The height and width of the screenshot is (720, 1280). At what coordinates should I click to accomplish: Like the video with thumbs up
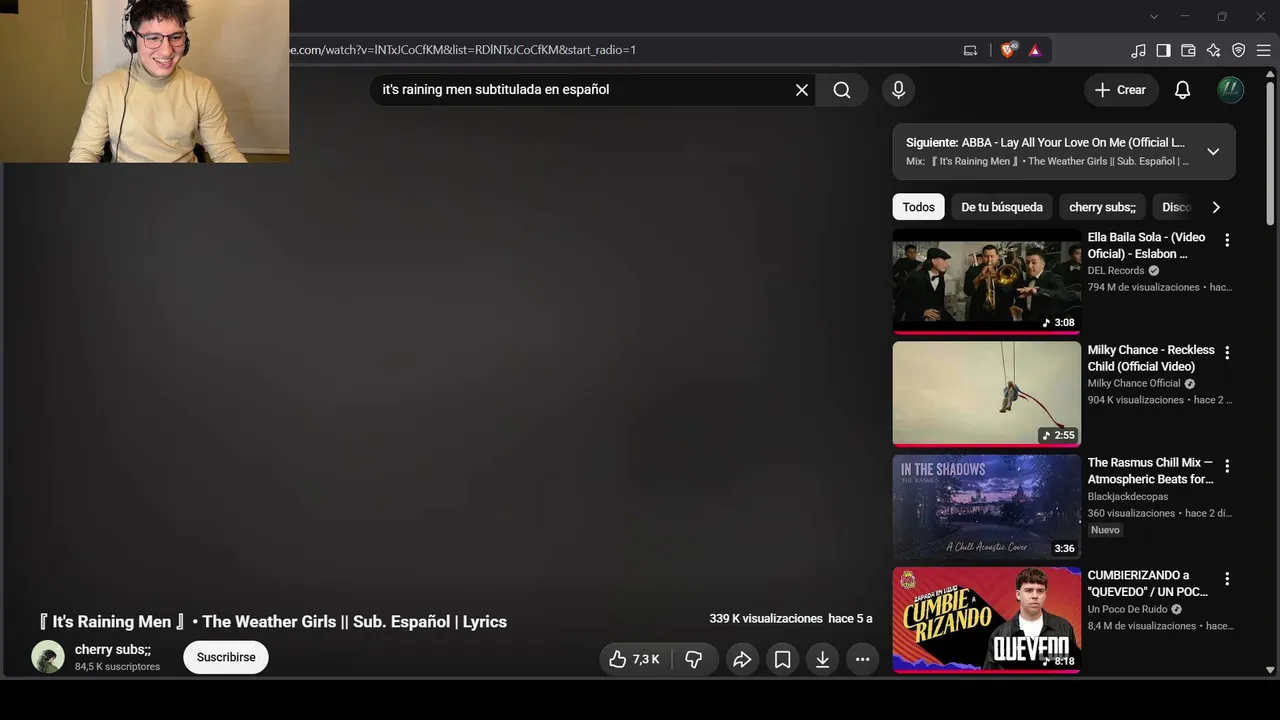pos(635,659)
